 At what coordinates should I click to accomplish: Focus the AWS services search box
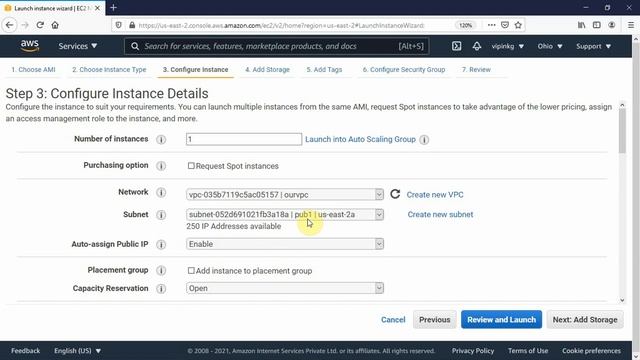click(x=277, y=46)
